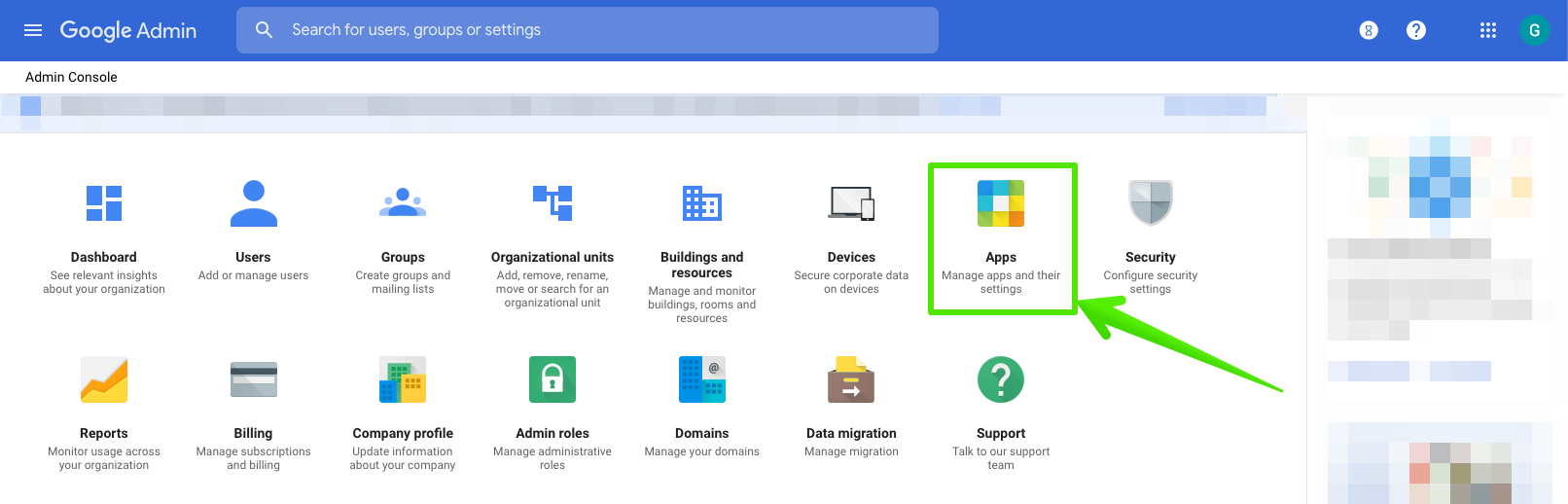Open the Buildings and resources icon
Image resolution: width=1568 pixels, height=504 pixels.
pyautogui.click(x=702, y=203)
